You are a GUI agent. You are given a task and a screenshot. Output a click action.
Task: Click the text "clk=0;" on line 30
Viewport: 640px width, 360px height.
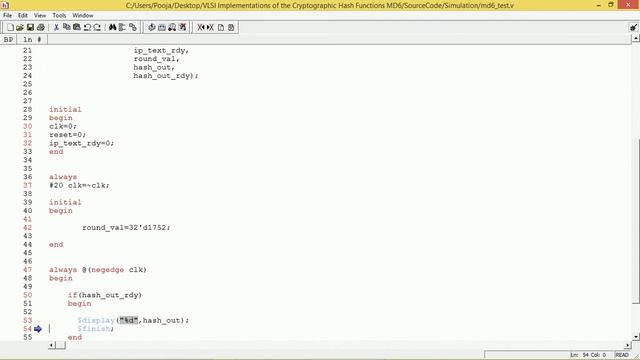tap(63, 126)
